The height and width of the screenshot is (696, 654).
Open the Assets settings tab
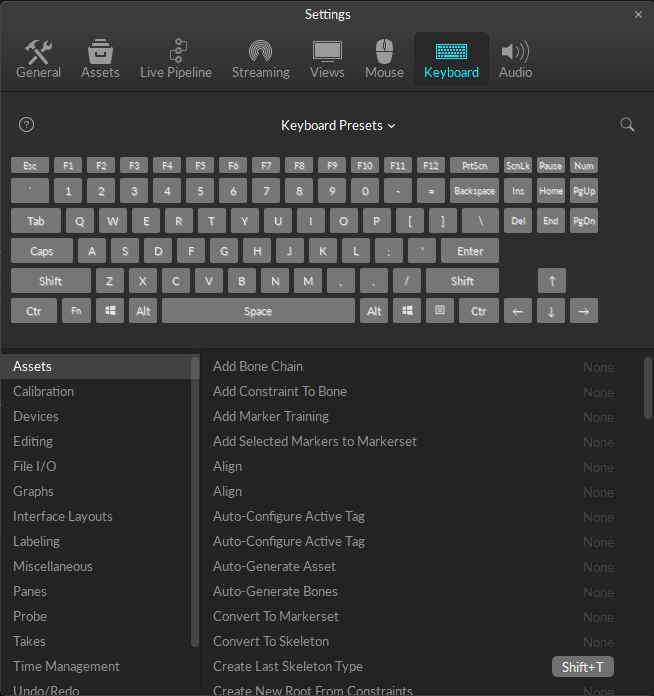(x=100, y=59)
